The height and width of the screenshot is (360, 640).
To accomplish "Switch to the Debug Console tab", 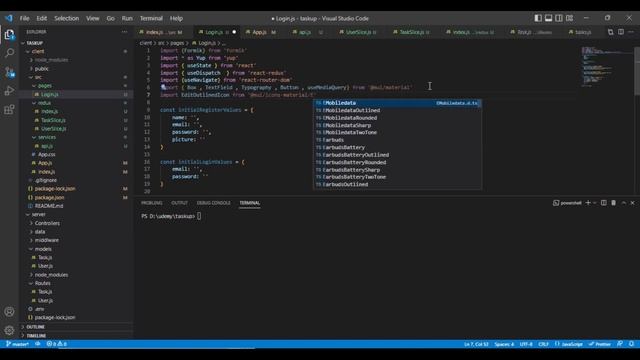I will click(213, 203).
